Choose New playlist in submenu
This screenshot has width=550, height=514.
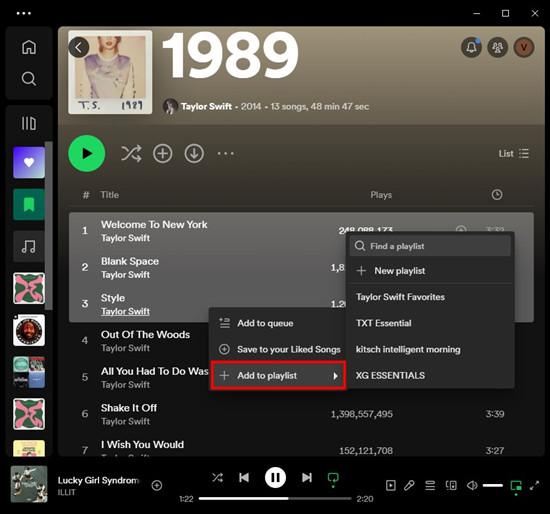(430, 271)
